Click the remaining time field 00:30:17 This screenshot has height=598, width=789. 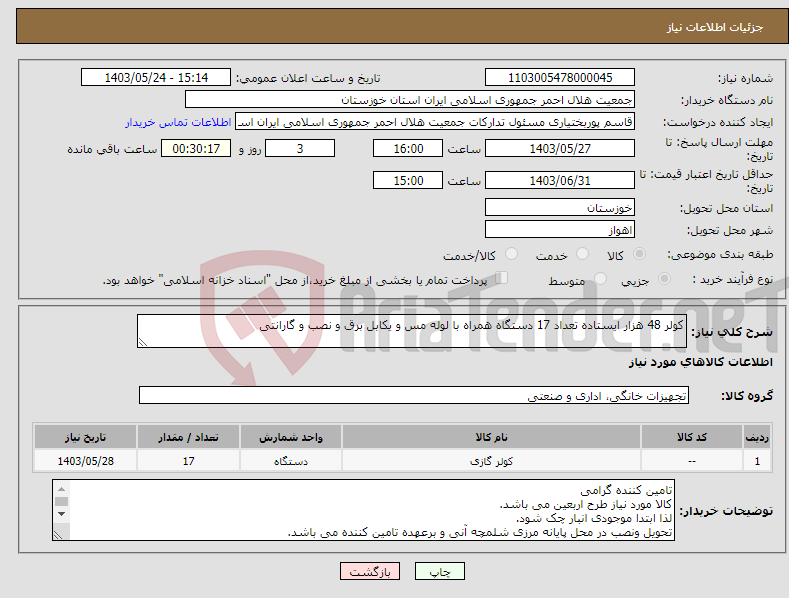tap(196, 148)
